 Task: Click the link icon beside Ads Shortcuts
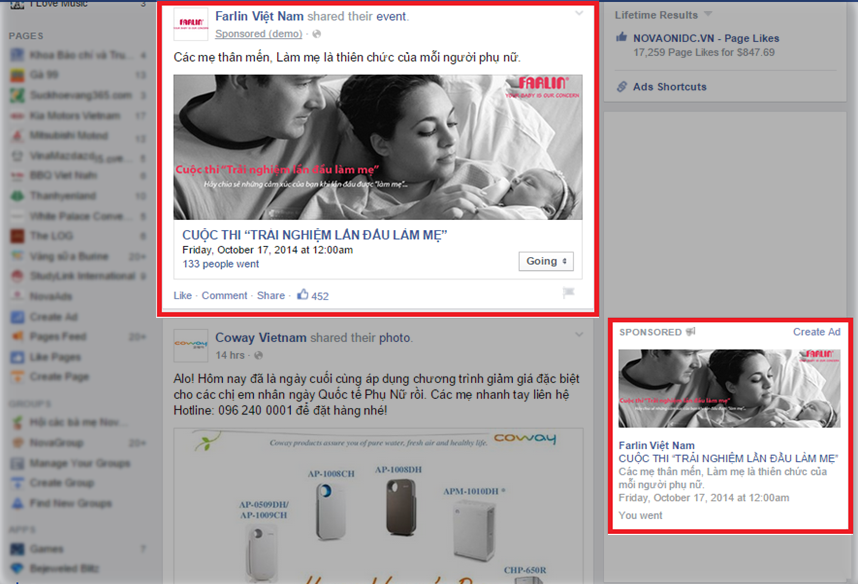(x=621, y=86)
